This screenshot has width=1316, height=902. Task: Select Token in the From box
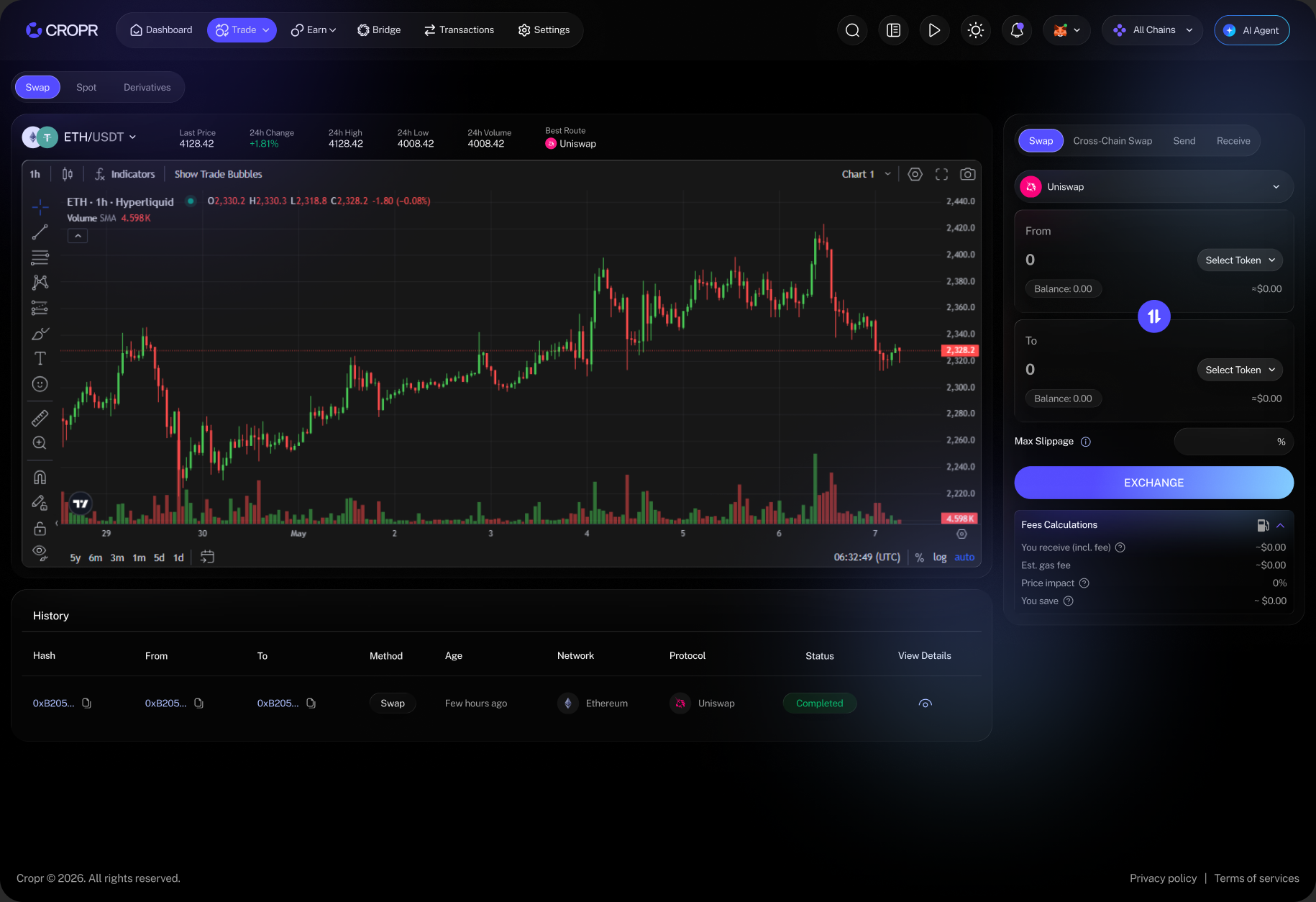(1240, 260)
